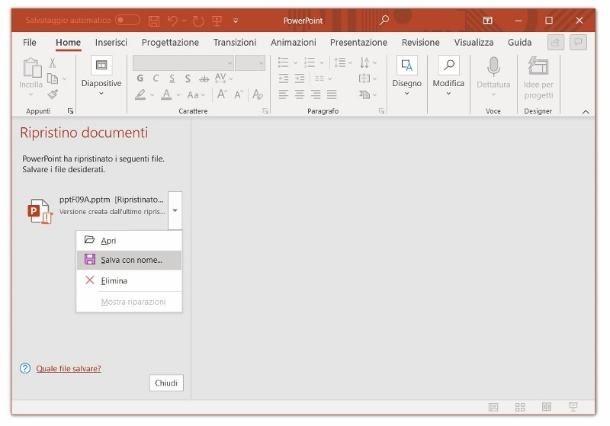Viewport: 610px width, 426px height.
Task: Toggle italic C formatting
Action: point(156,79)
